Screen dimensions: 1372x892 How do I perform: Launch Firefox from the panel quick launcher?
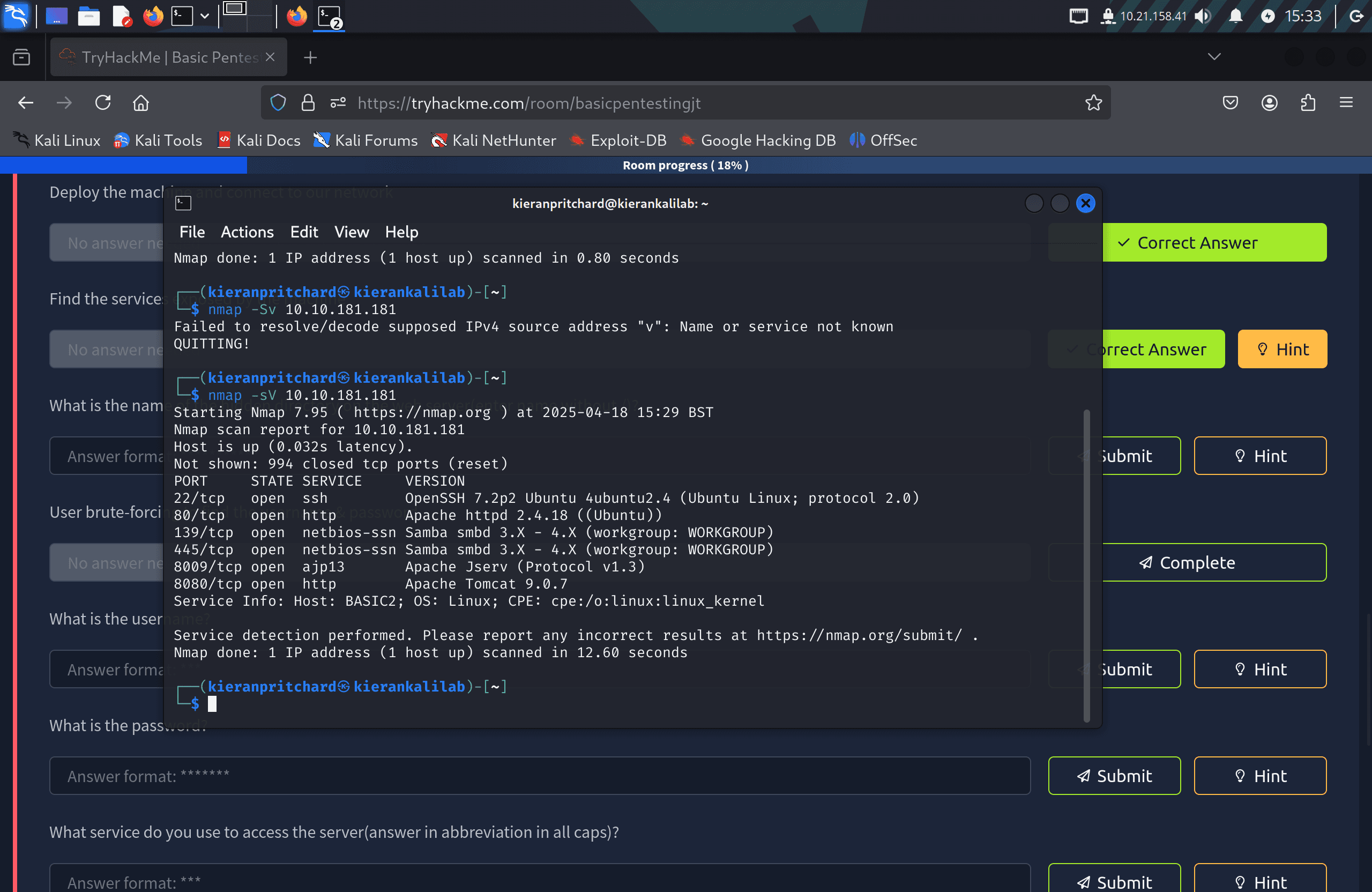(153, 16)
